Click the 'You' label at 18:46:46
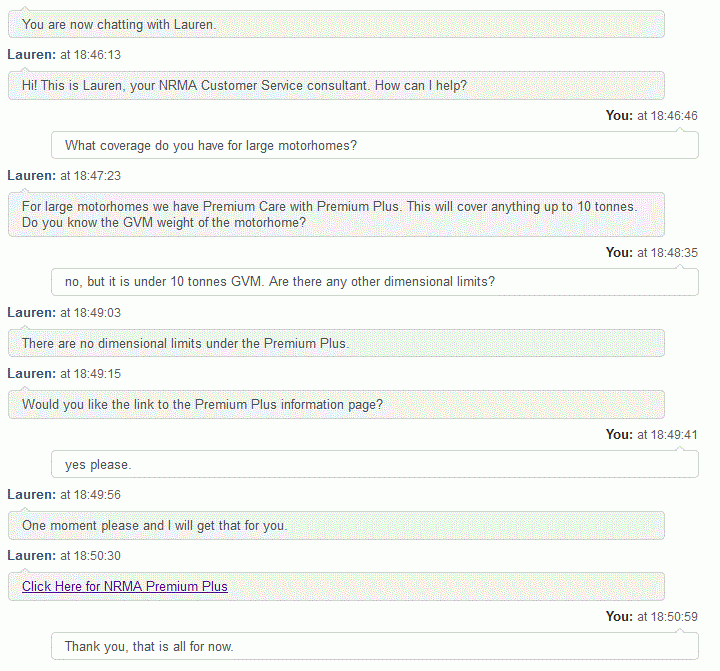Image resolution: width=720 pixels, height=671 pixels. tap(619, 116)
